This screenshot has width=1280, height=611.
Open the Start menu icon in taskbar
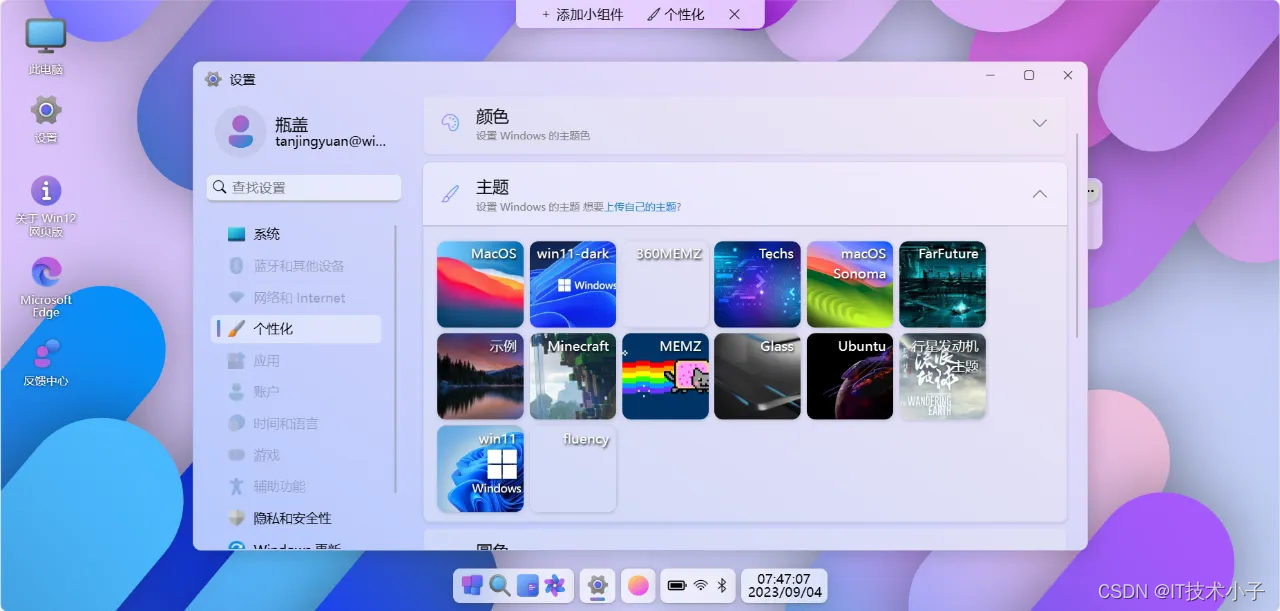click(x=472, y=586)
